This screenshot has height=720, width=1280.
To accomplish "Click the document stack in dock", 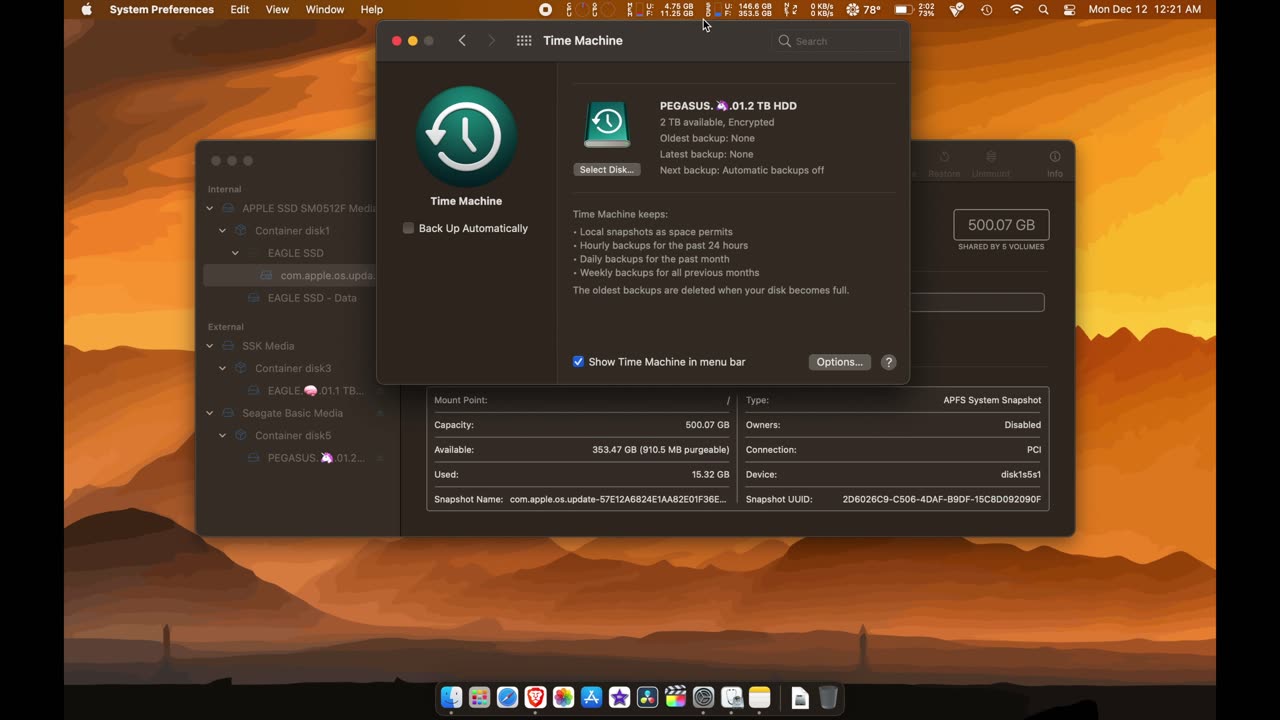I will point(799,698).
